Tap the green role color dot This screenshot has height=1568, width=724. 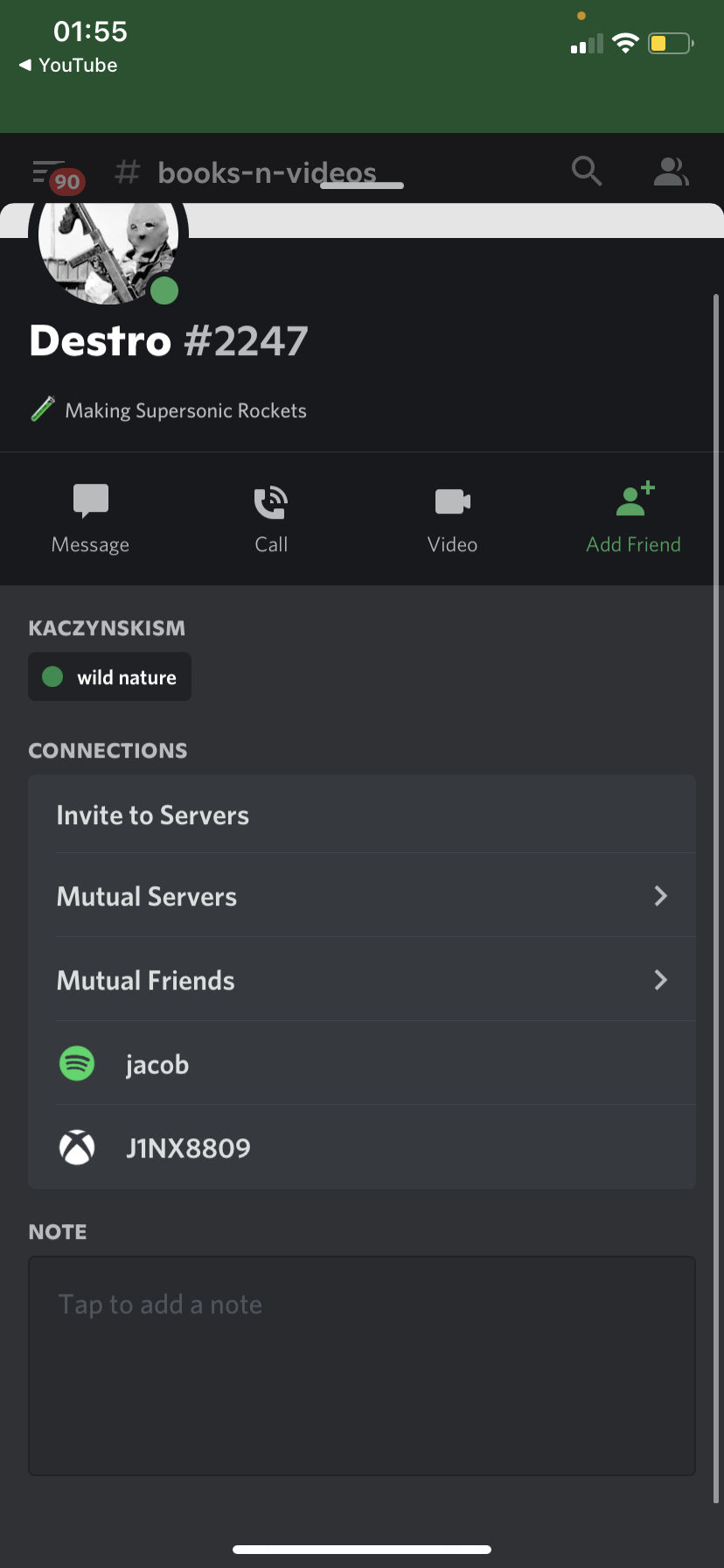[52, 677]
